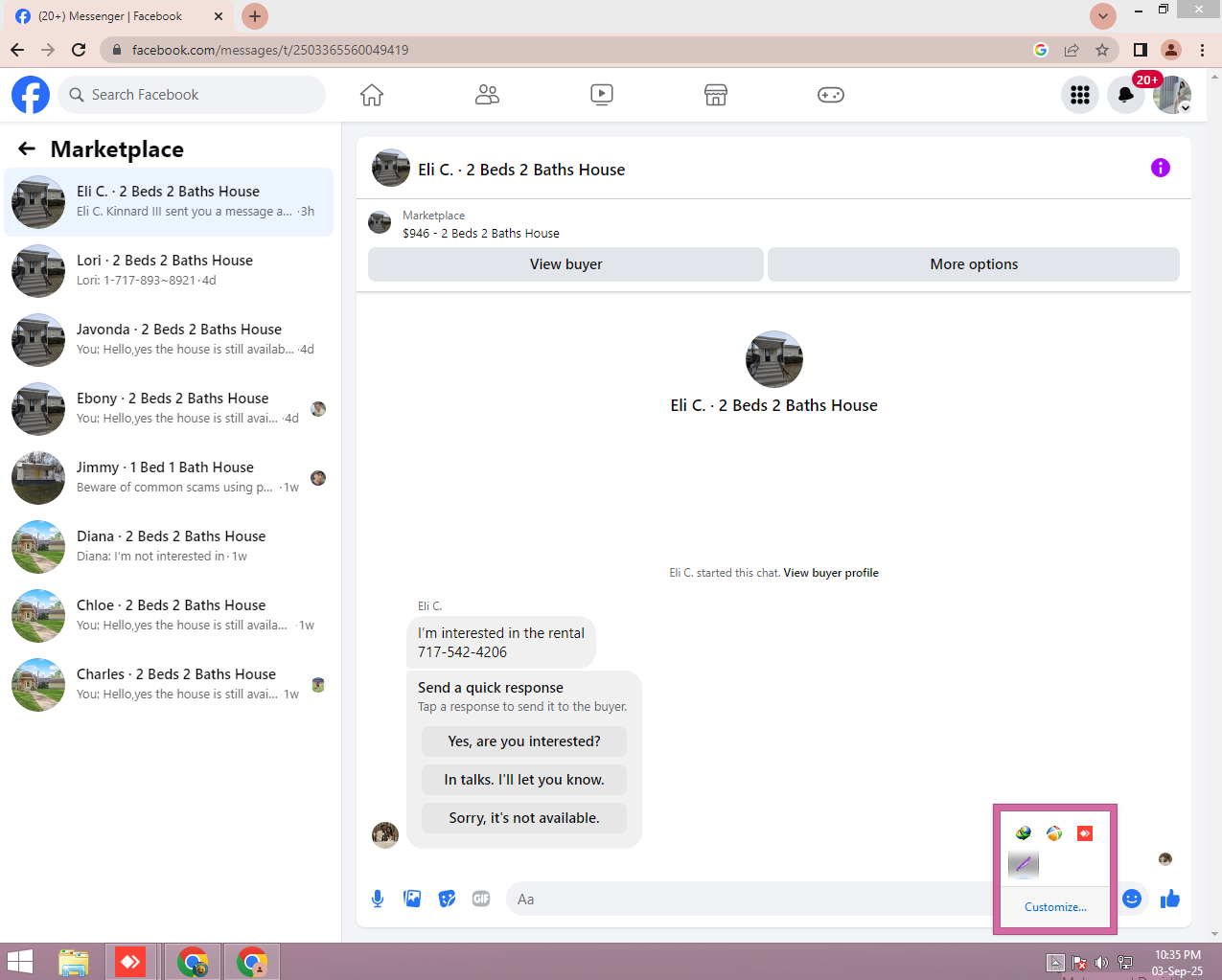Open the Facebook menu grid icon

pyautogui.click(x=1080, y=95)
